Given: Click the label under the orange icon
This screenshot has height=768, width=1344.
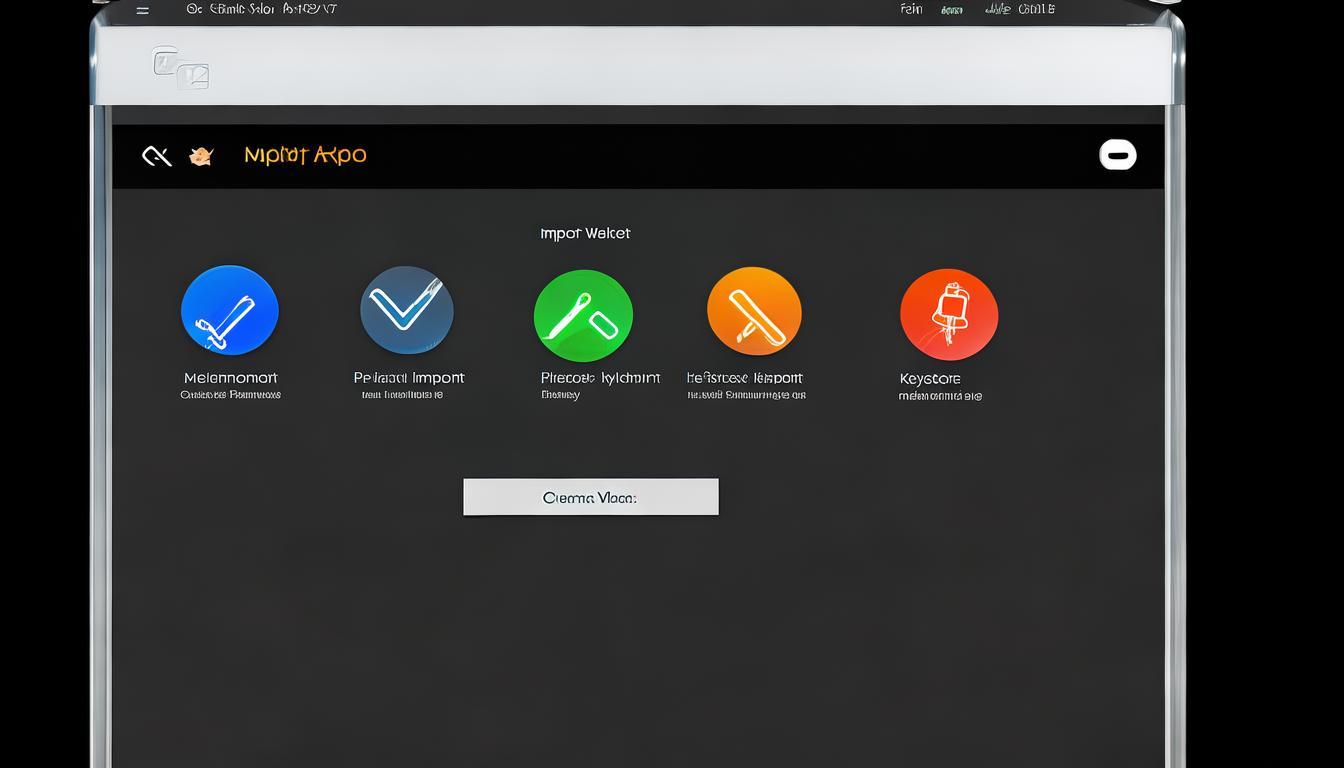Looking at the screenshot, I should tap(745, 378).
